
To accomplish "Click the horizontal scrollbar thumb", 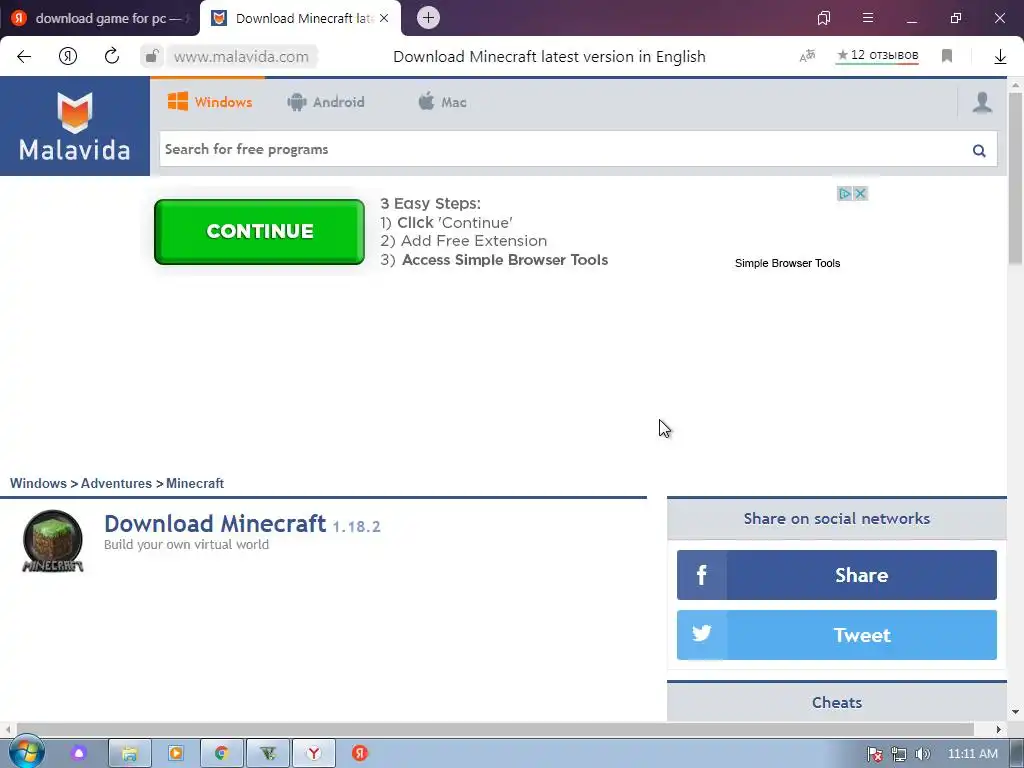I will [x=495, y=729].
